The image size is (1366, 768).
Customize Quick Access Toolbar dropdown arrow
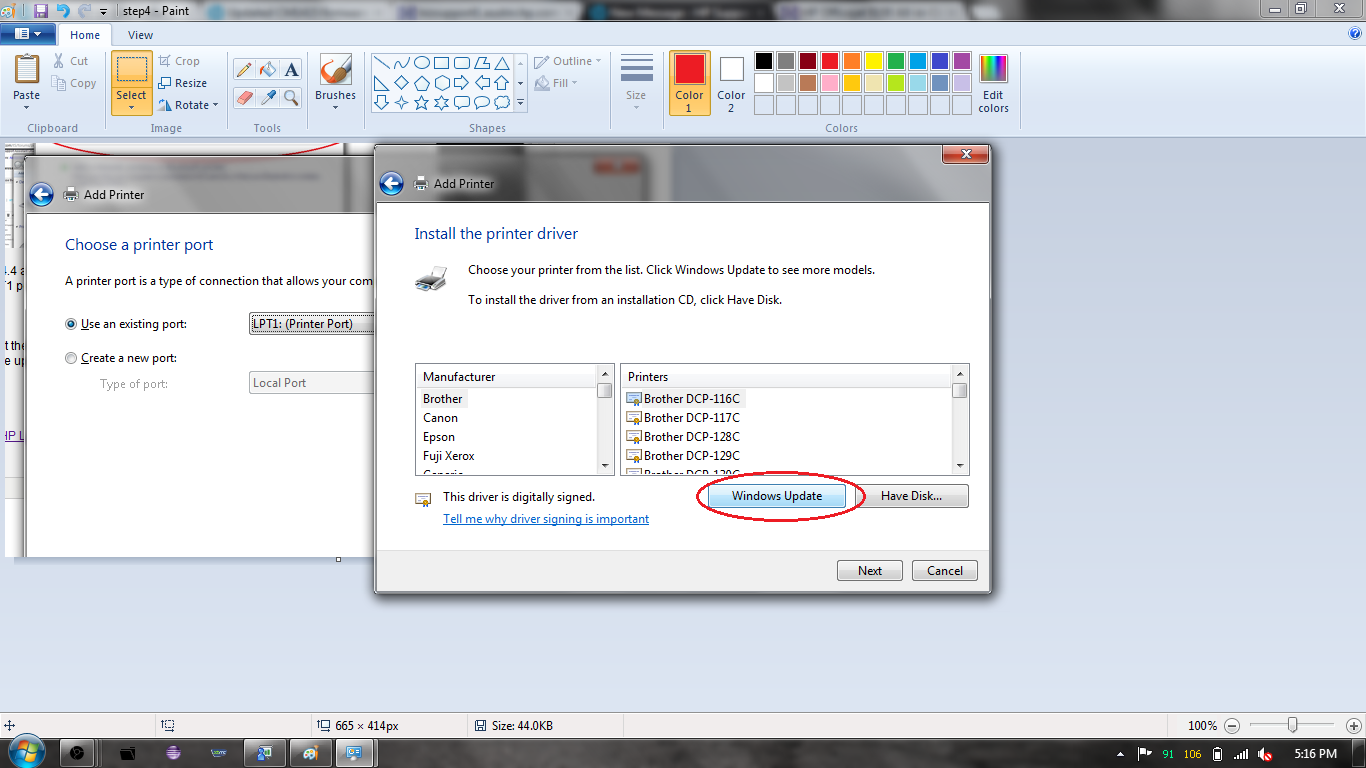tap(103, 12)
